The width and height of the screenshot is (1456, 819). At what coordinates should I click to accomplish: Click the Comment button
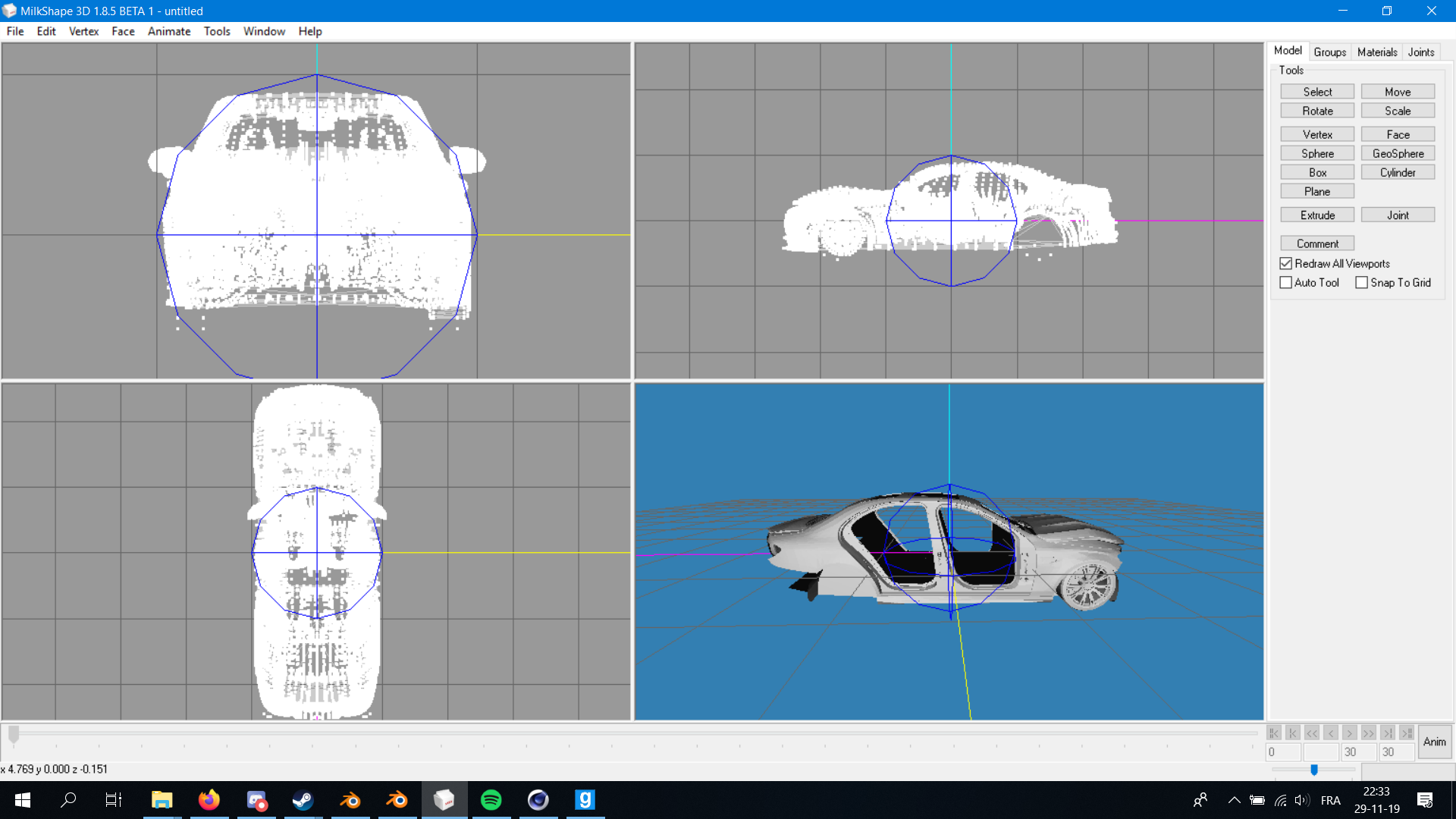pos(1317,243)
